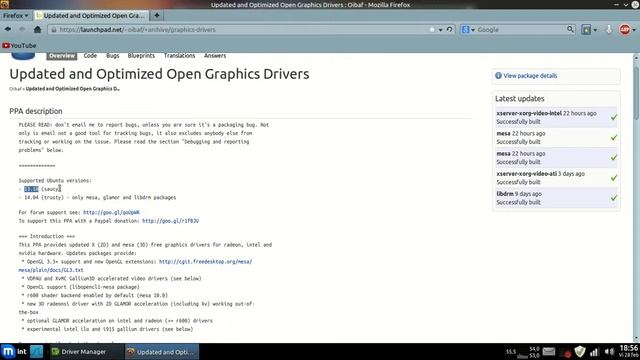Click the OpenCL support line
The image size is (640, 360).
(x=80, y=287)
